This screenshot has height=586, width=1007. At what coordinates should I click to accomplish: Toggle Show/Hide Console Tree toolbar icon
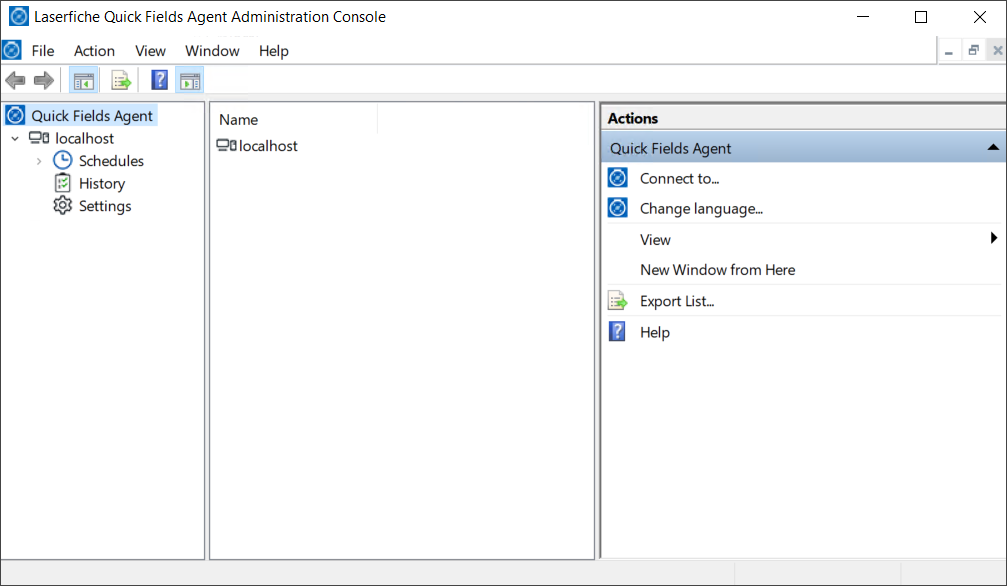point(84,80)
